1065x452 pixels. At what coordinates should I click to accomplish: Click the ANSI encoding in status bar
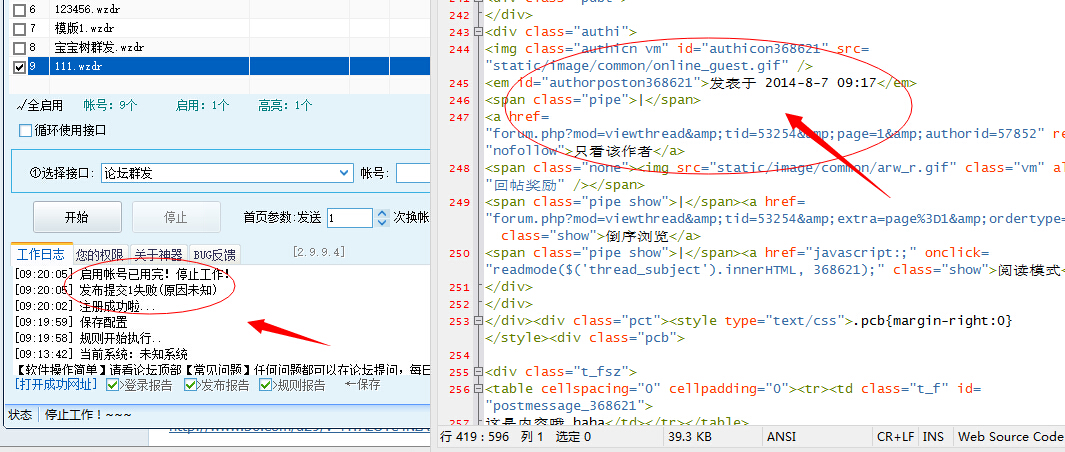pyautogui.click(x=781, y=436)
